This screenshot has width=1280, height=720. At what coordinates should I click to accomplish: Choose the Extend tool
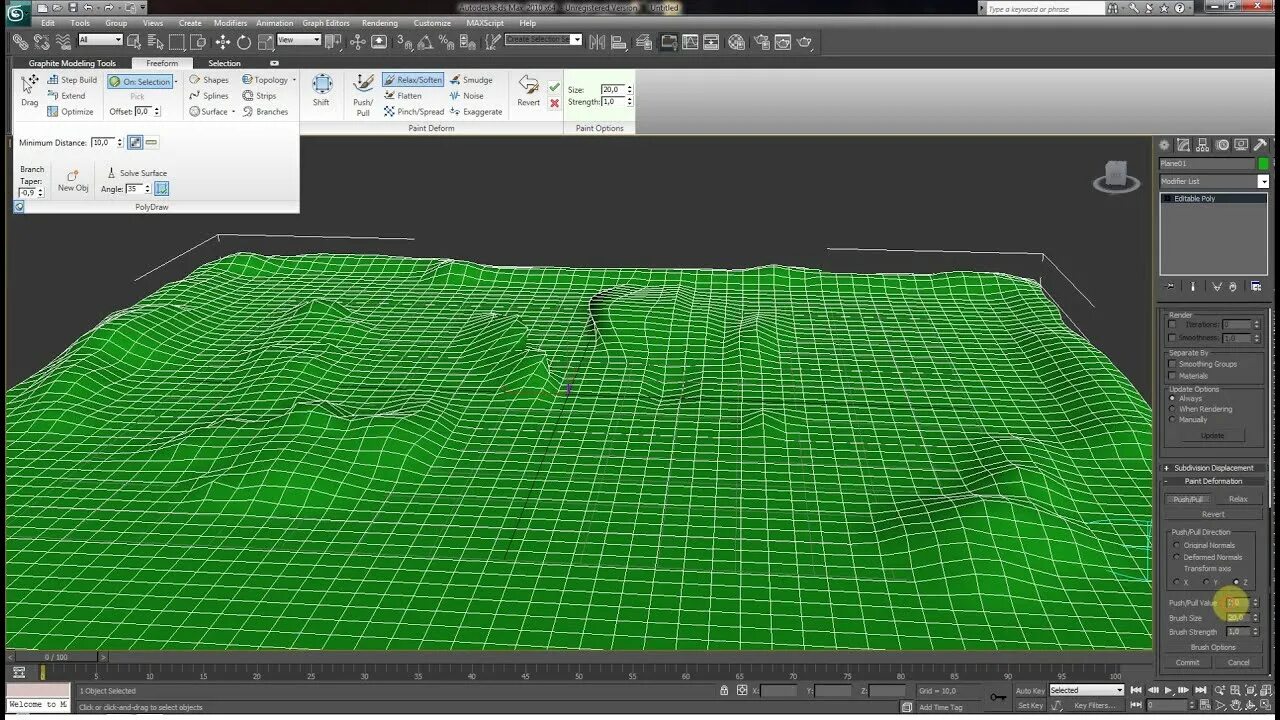(x=66, y=96)
